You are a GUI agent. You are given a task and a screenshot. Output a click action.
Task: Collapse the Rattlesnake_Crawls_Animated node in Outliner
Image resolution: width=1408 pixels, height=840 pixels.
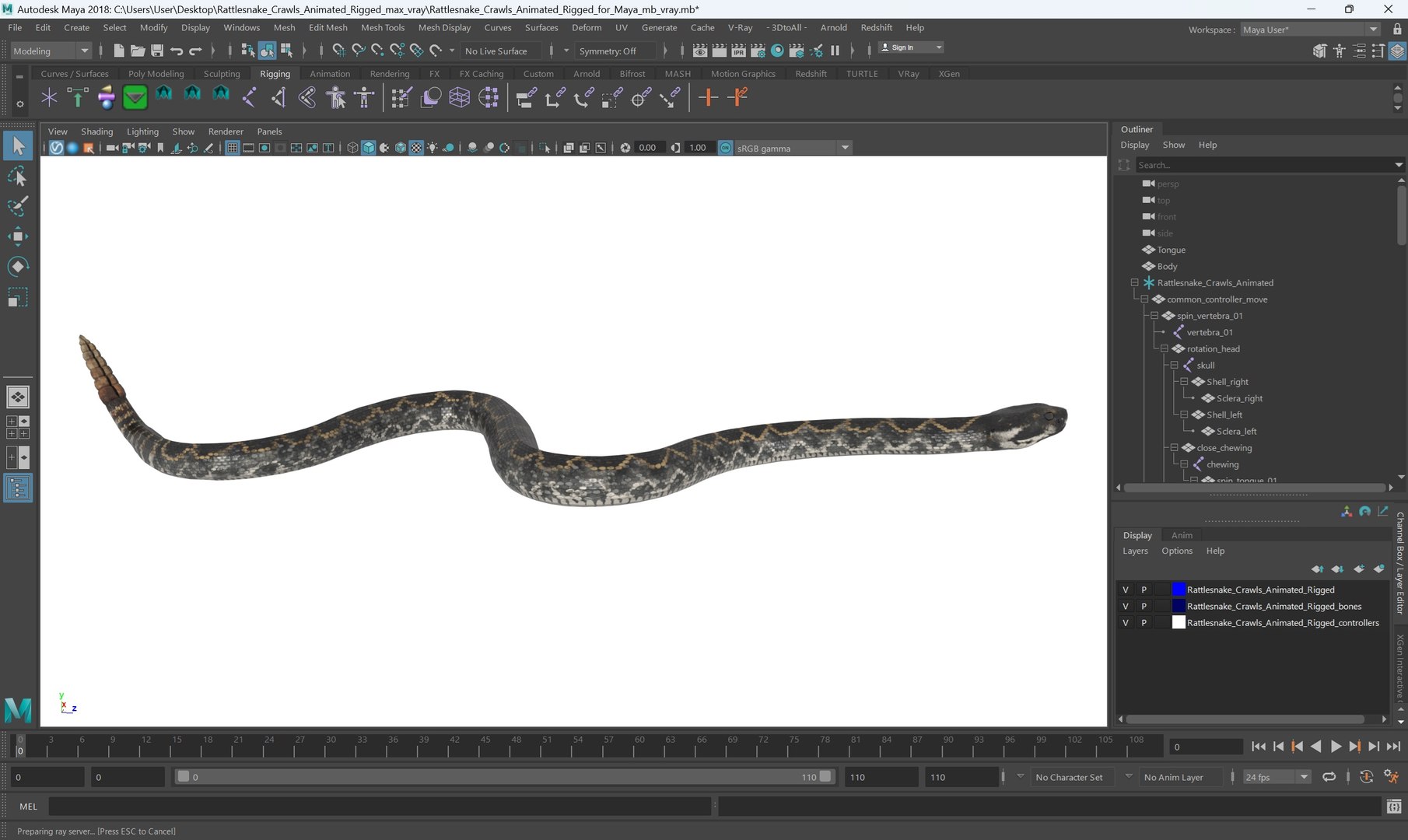tap(1134, 282)
